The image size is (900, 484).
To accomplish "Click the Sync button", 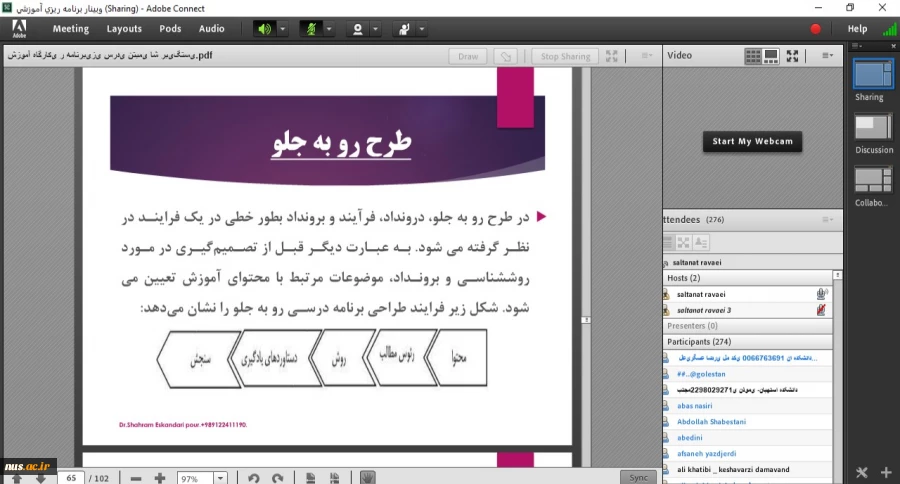I will [x=638, y=478].
